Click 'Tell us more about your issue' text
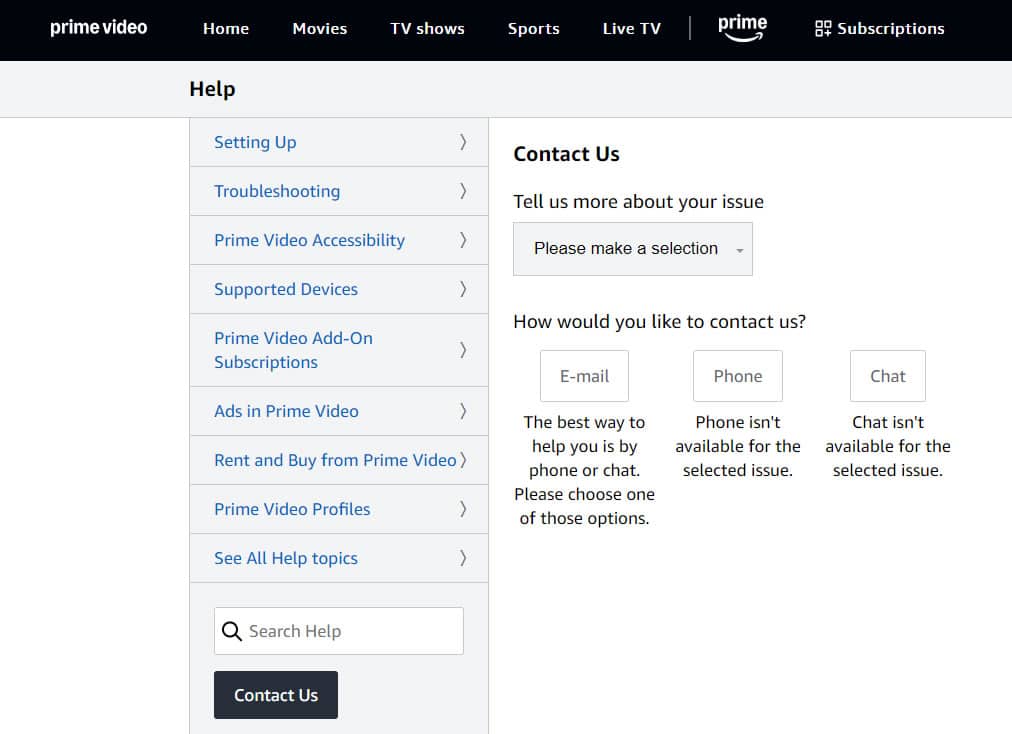The width and height of the screenshot is (1012, 734). [638, 202]
